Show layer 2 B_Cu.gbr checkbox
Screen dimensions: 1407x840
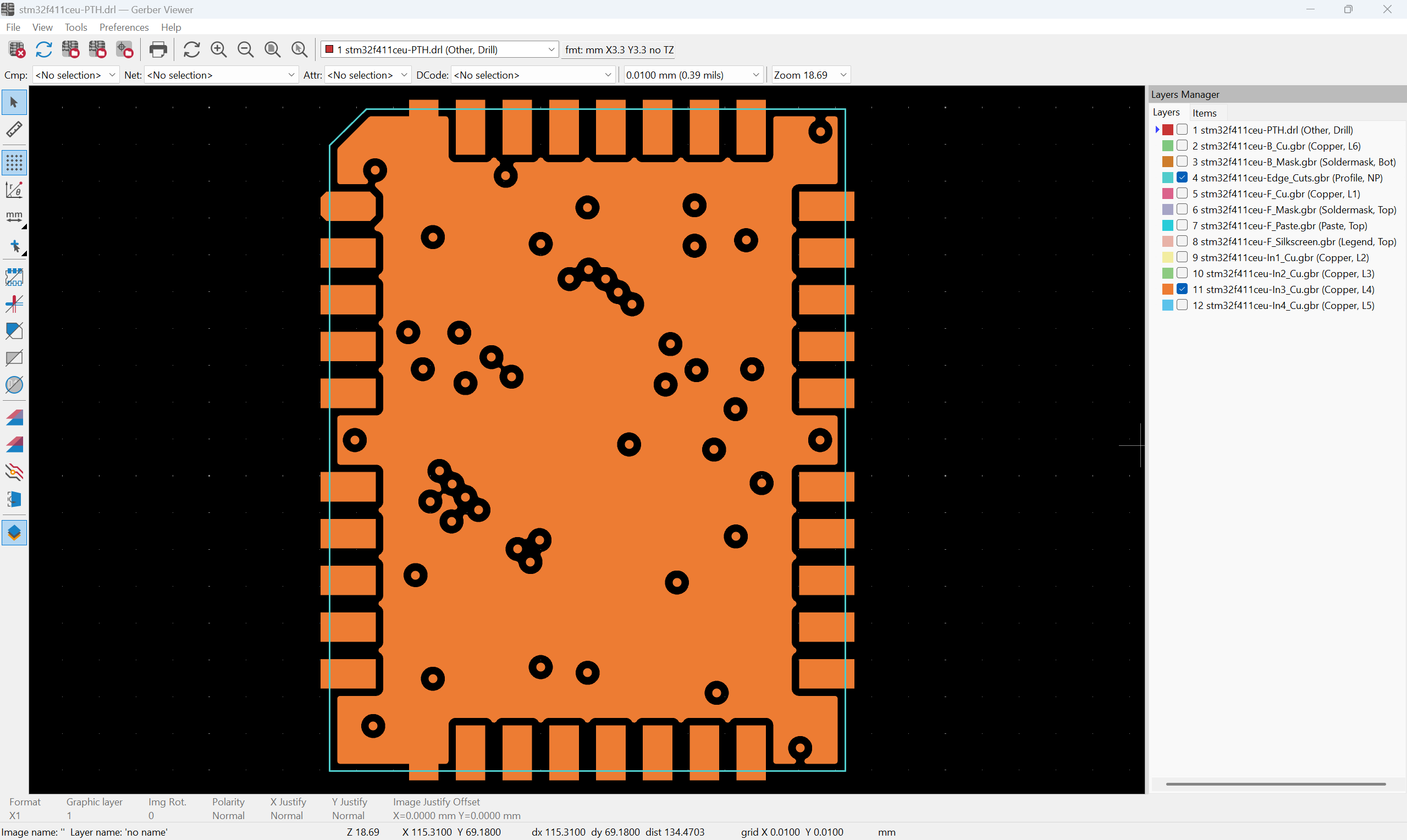[1182, 146]
